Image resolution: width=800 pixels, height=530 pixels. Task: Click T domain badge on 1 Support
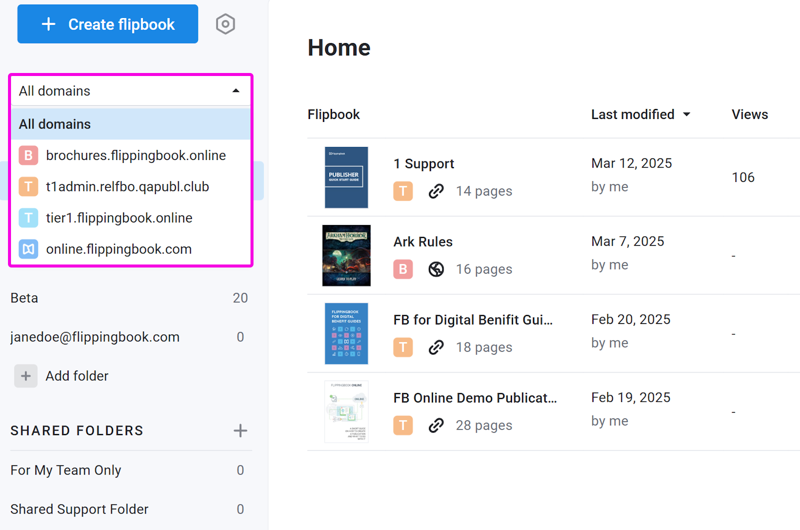(x=403, y=191)
